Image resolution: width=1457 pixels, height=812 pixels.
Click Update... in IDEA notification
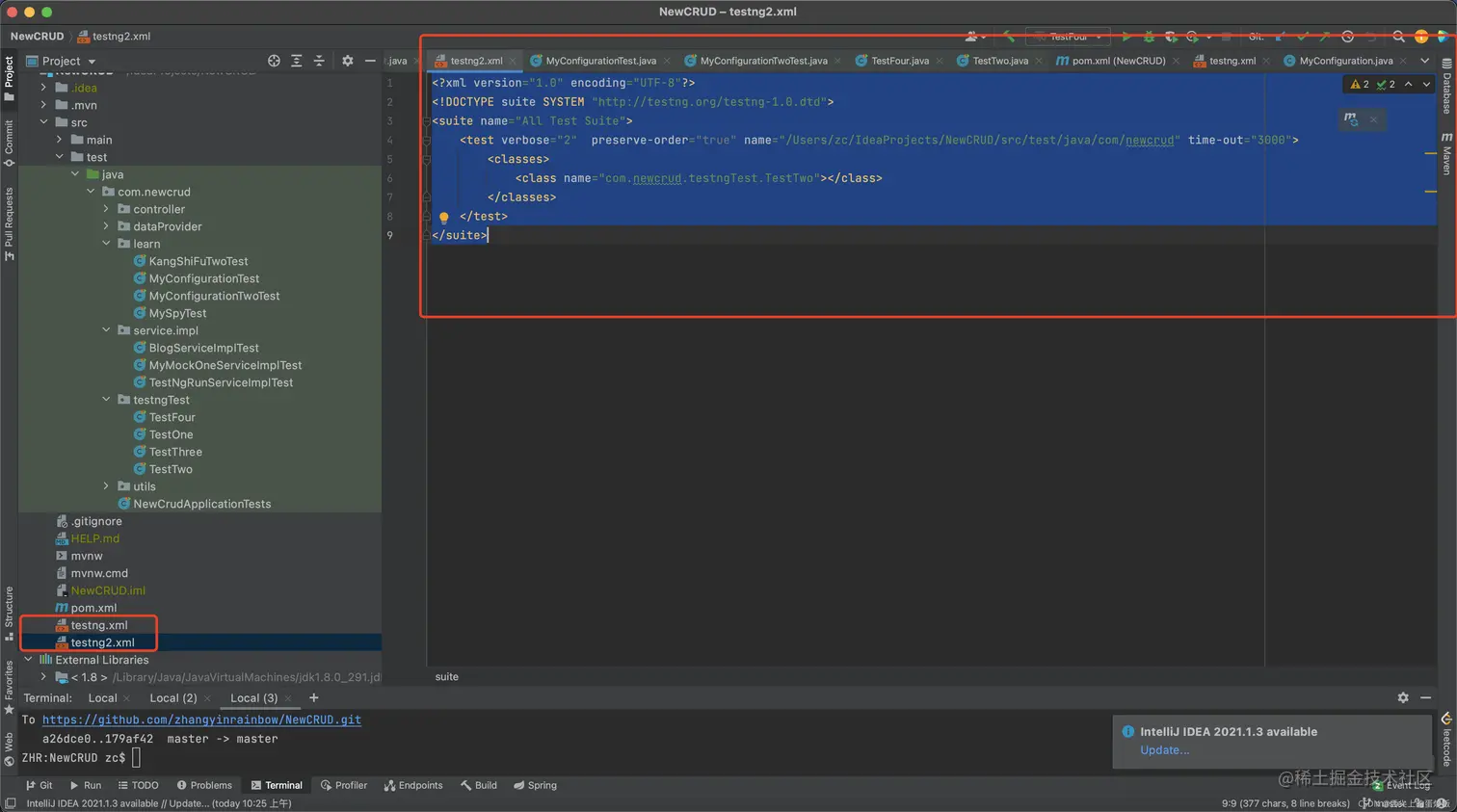point(1164,750)
